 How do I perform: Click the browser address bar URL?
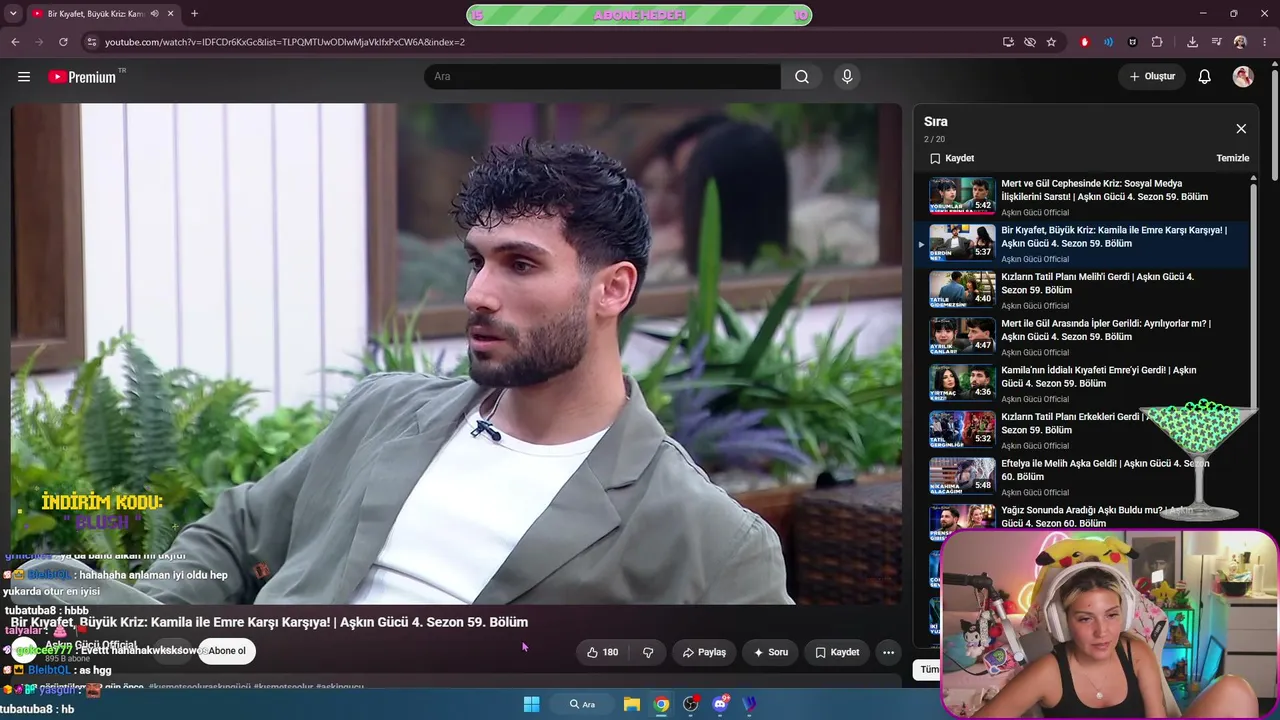pyautogui.click(x=285, y=42)
